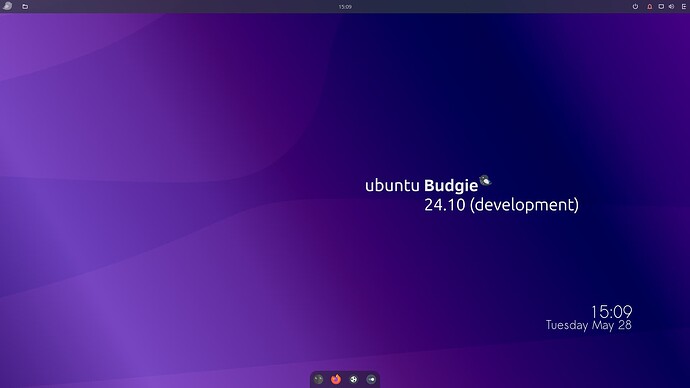Click the 15:09 clock in top panel
The width and height of the screenshot is (690, 388).
345,7
